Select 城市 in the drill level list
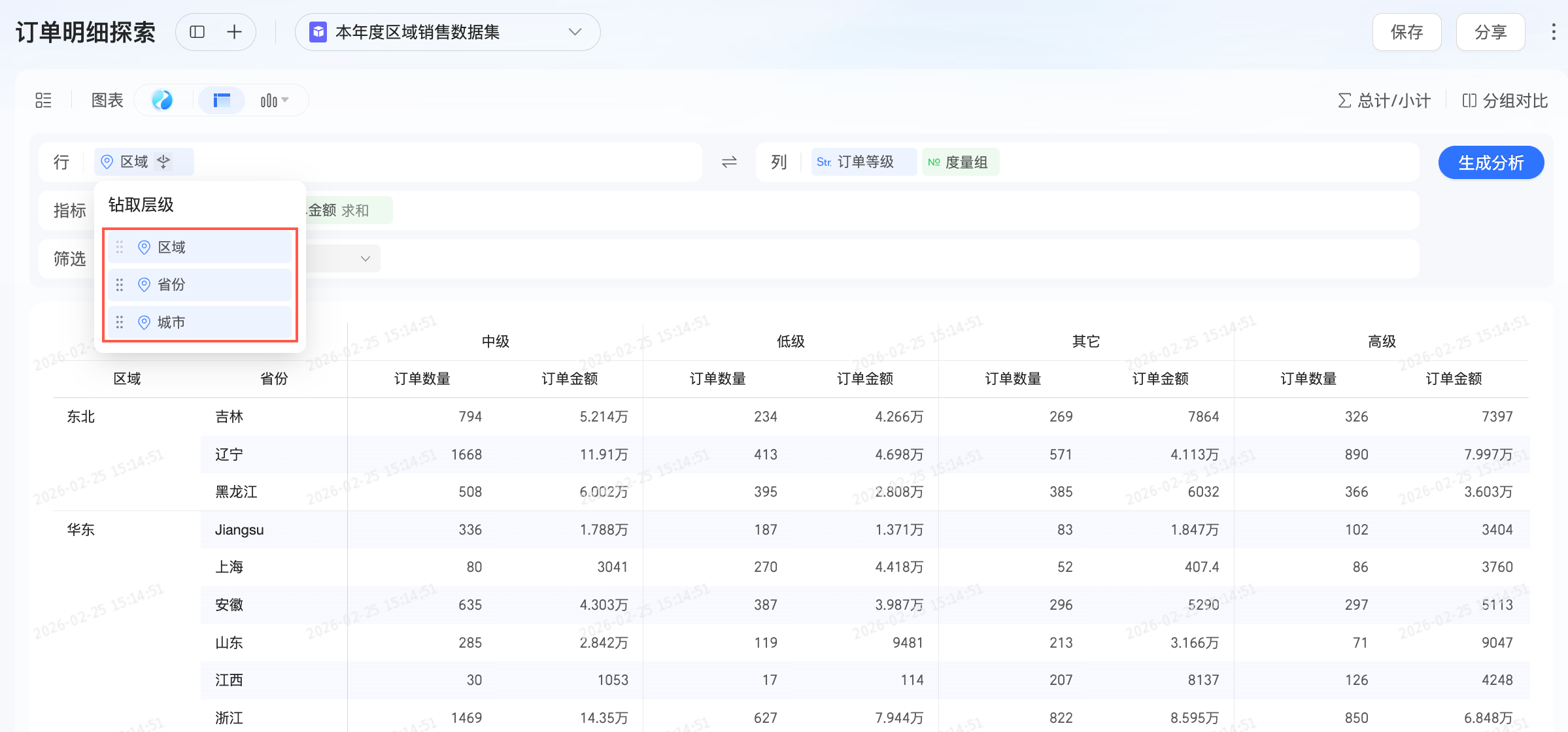This screenshot has height=732, width=1568. (x=171, y=322)
